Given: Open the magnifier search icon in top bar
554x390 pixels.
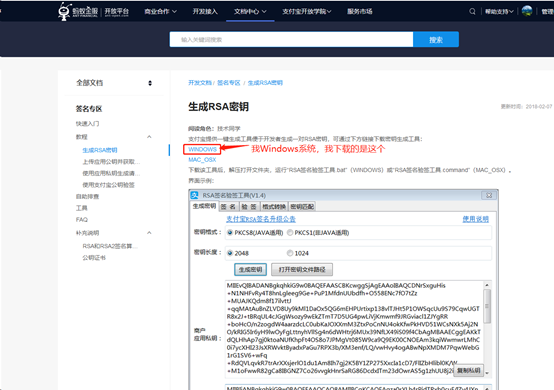Looking at the screenshot, I should coord(472,12).
